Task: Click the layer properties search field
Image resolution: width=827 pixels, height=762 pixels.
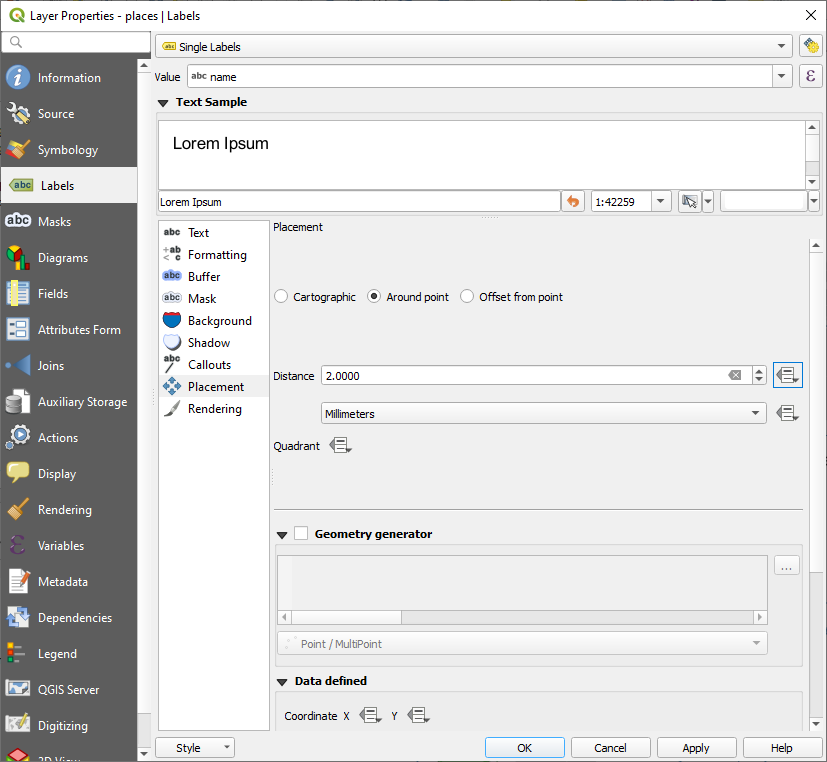Action: tap(75, 44)
